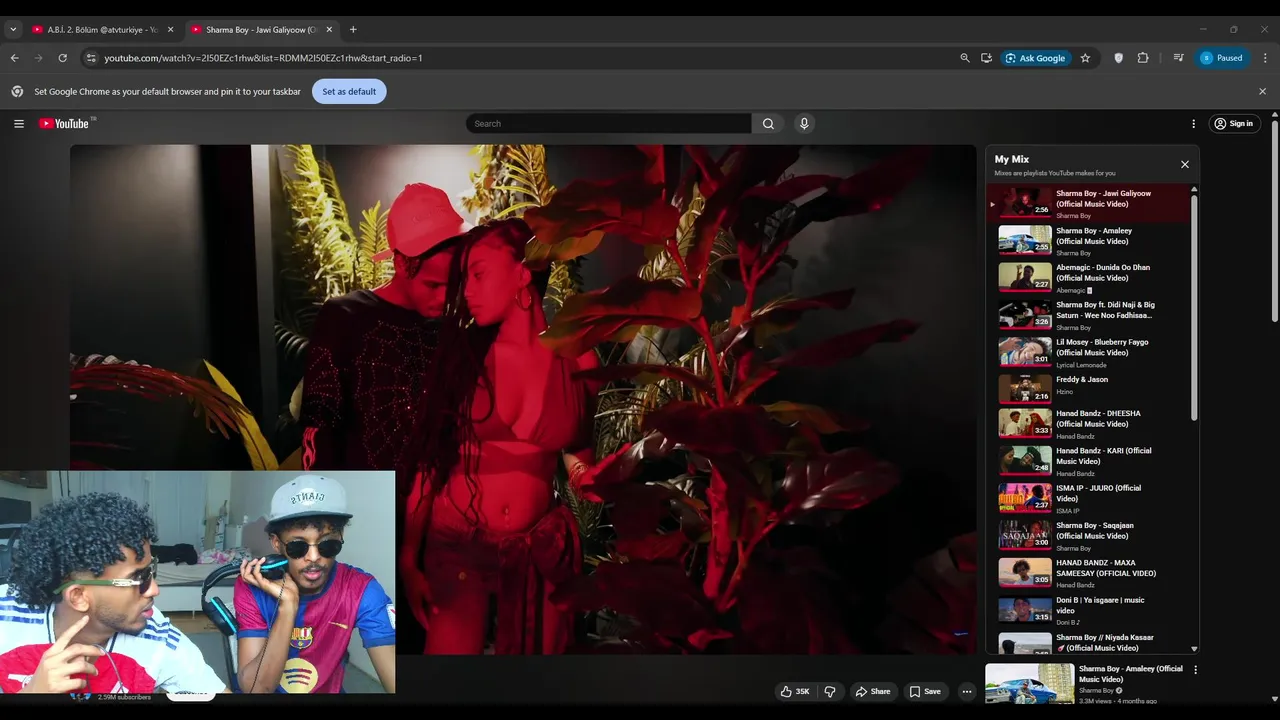1280x720 pixels.
Task: Select the Sharma Boy - Jawi Galiyoow tab
Action: tap(260, 30)
